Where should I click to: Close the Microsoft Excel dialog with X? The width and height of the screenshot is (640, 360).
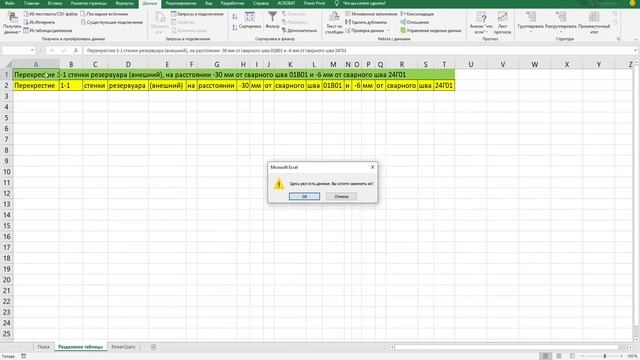372,167
